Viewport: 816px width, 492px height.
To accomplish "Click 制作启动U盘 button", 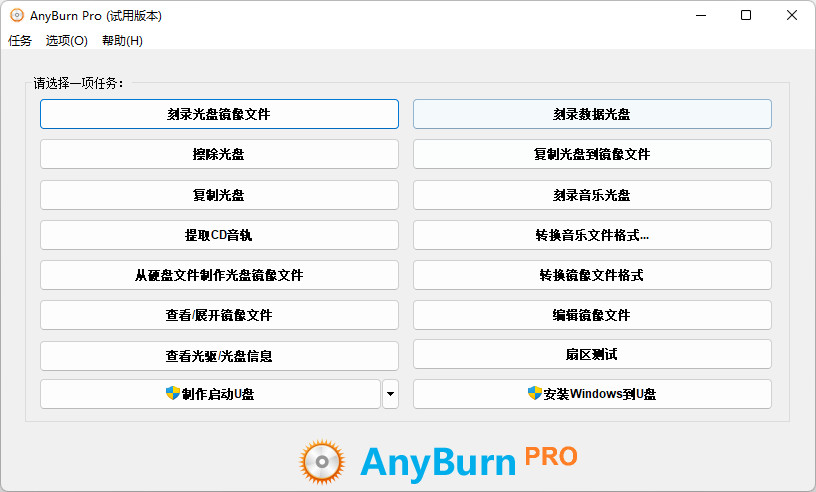I will (x=210, y=394).
